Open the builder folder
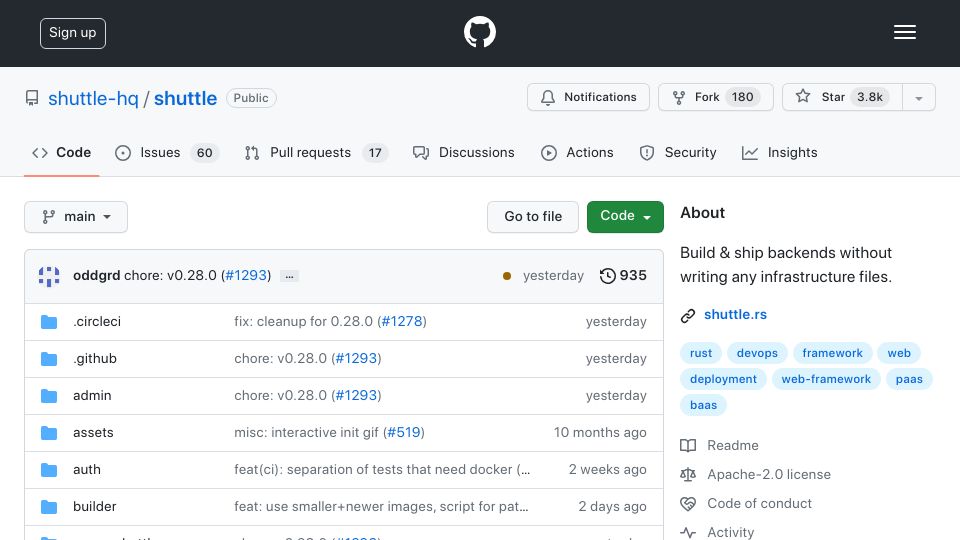 94,506
